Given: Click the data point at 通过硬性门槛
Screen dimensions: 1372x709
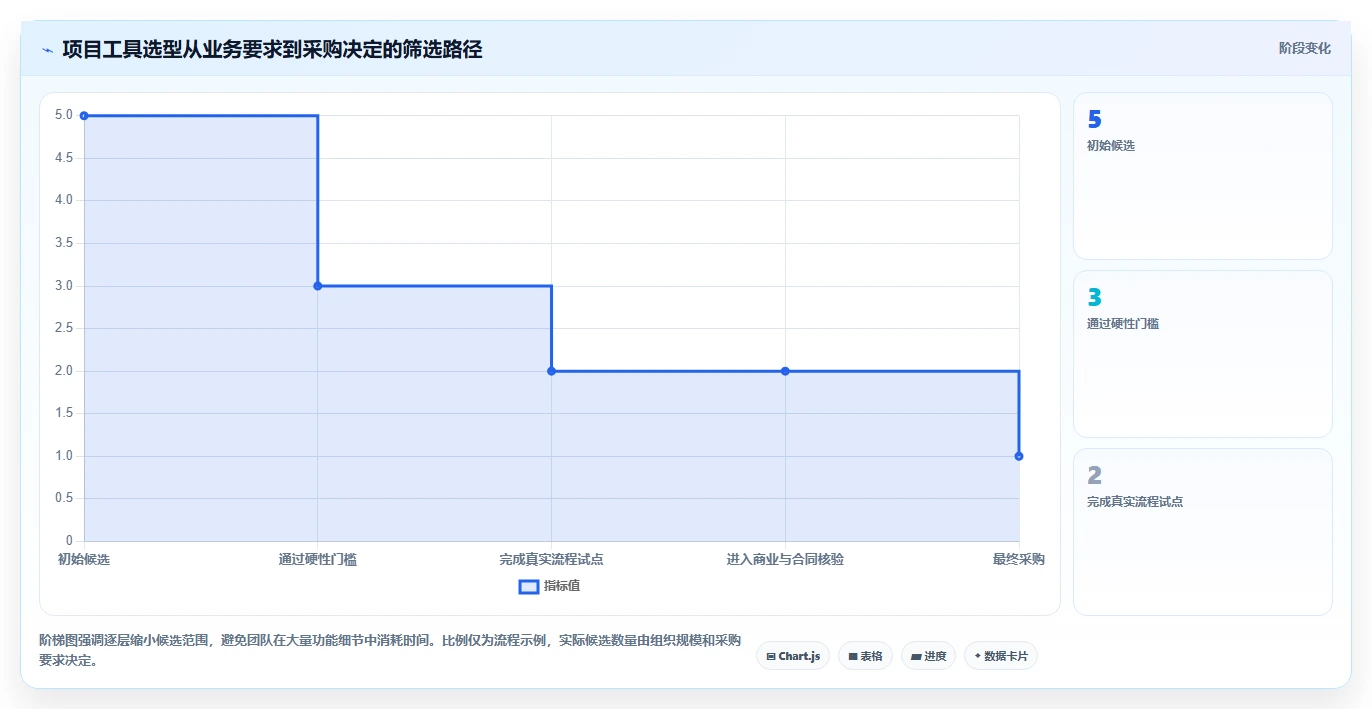Looking at the screenshot, I should 318,286.
